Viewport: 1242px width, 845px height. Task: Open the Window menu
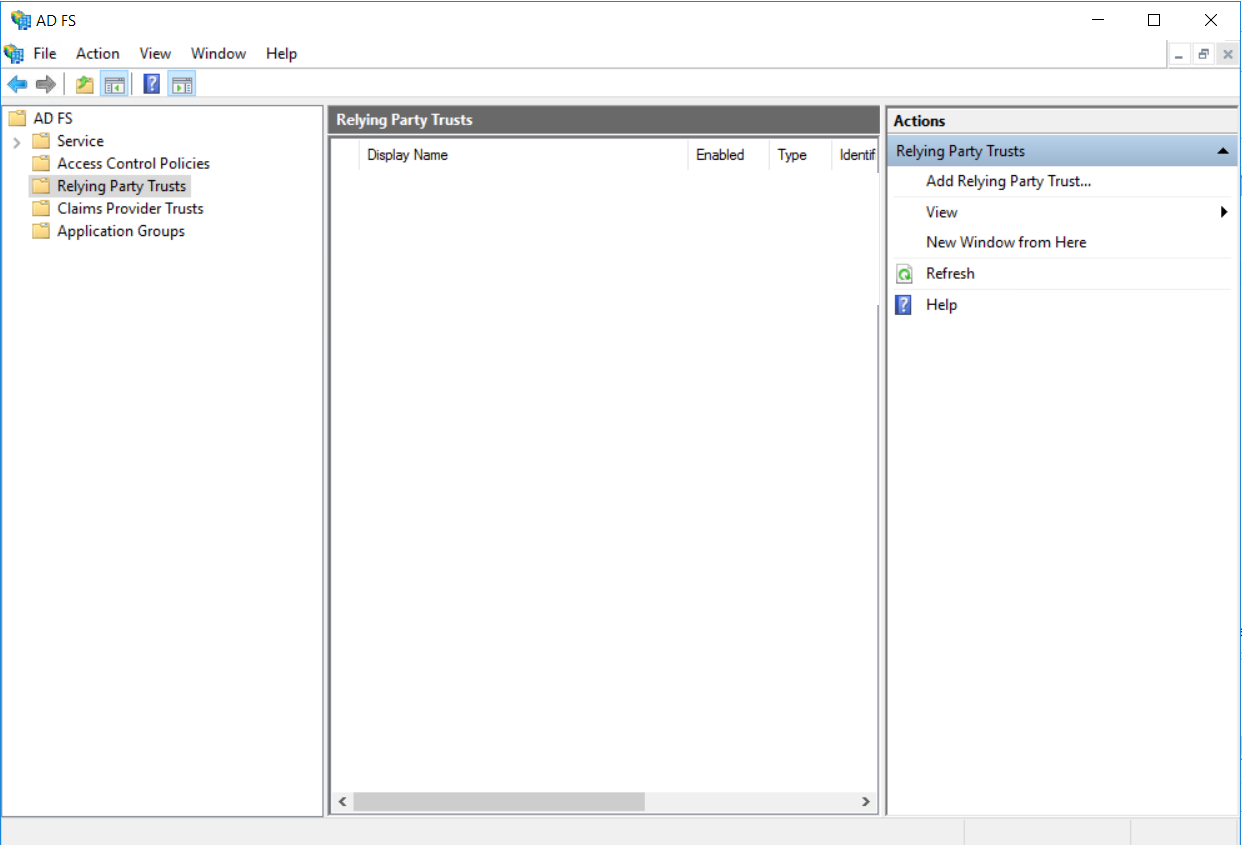click(x=218, y=54)
